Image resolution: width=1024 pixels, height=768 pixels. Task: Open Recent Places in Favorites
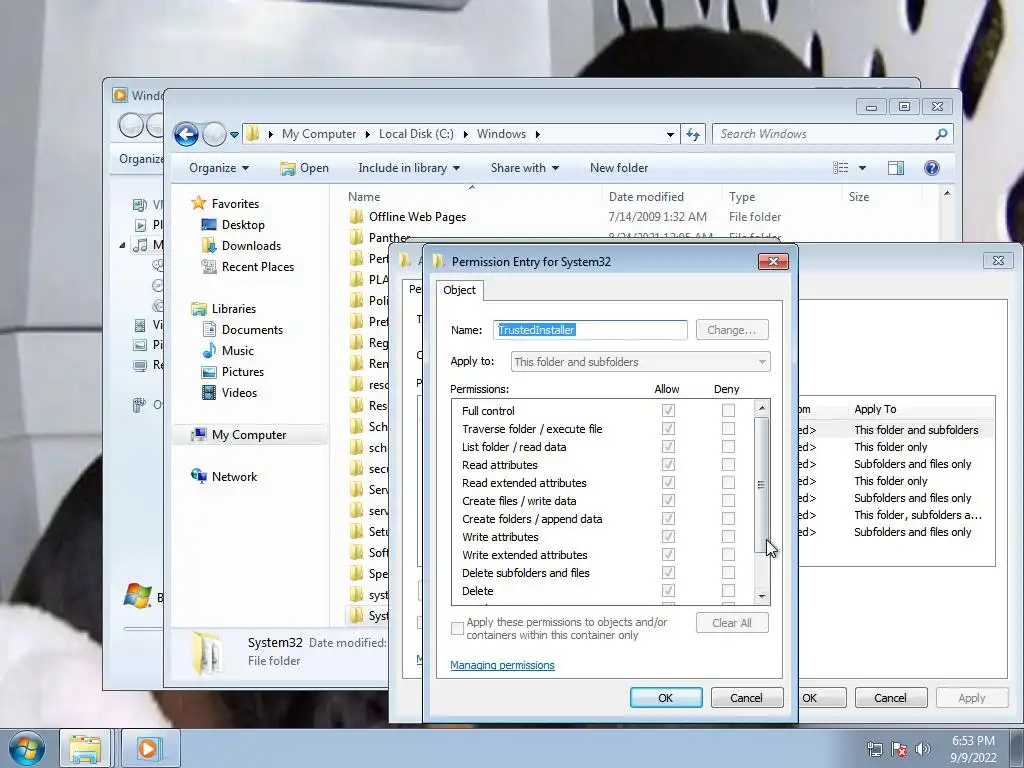tap(257, 266)
